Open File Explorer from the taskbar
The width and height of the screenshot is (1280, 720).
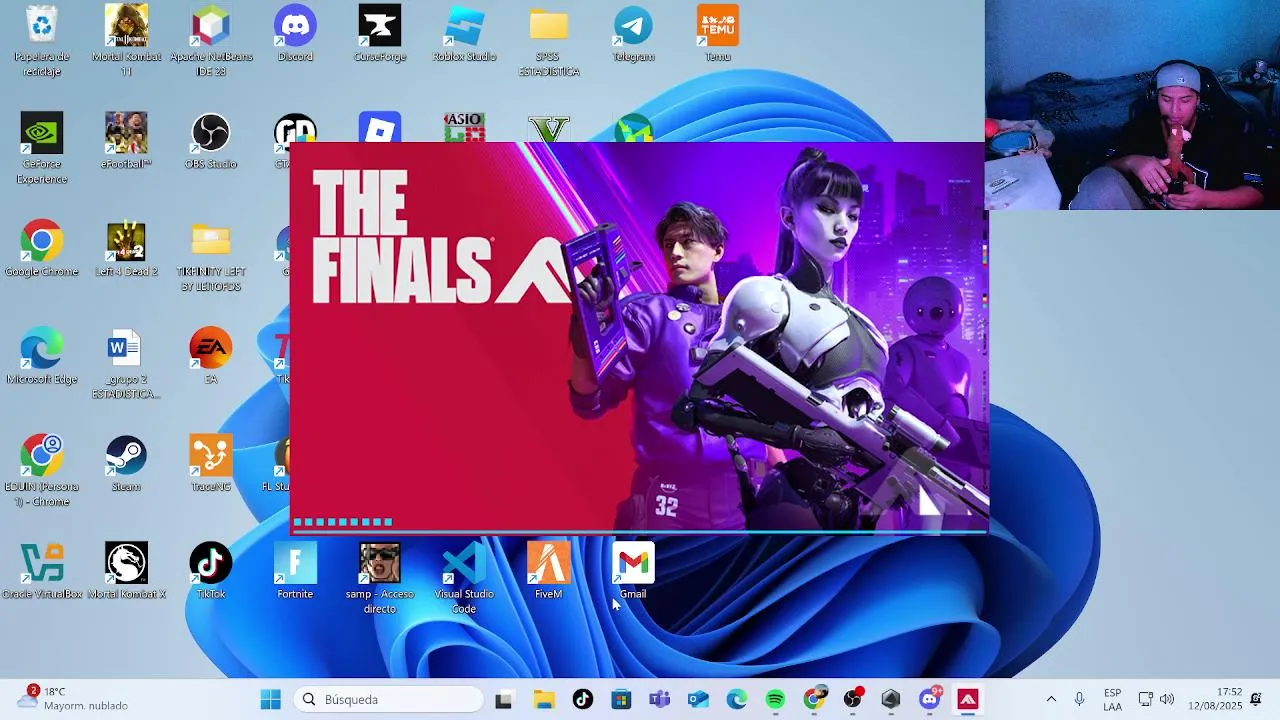(544, 700)
